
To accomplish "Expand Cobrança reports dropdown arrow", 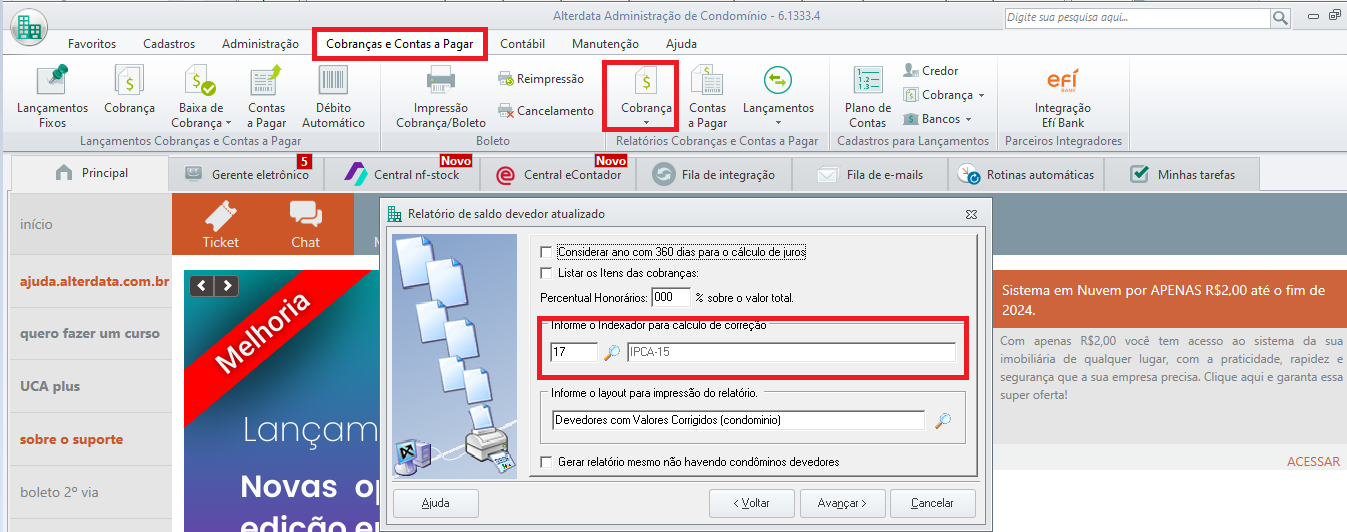I will pos(646,122).
